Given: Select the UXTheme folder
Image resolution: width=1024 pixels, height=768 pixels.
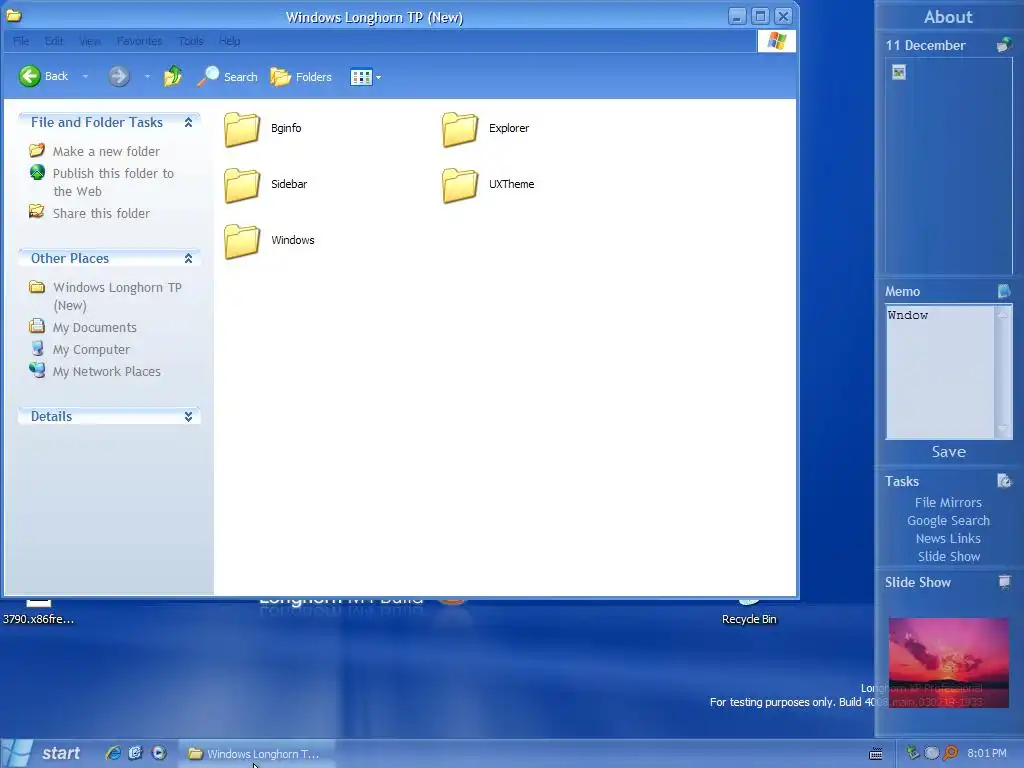Looking at the screenshot, I should (x=488, y=185).
